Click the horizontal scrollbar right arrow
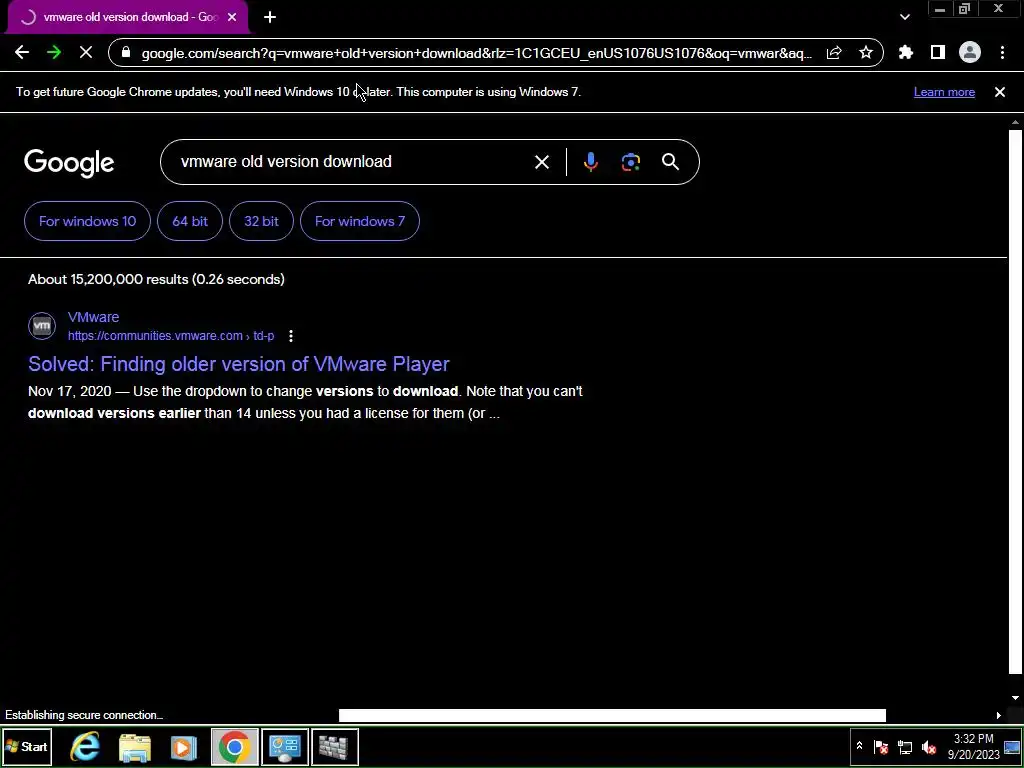The height and width of the screenshot is (768, 1024). [x=998, y=715]
